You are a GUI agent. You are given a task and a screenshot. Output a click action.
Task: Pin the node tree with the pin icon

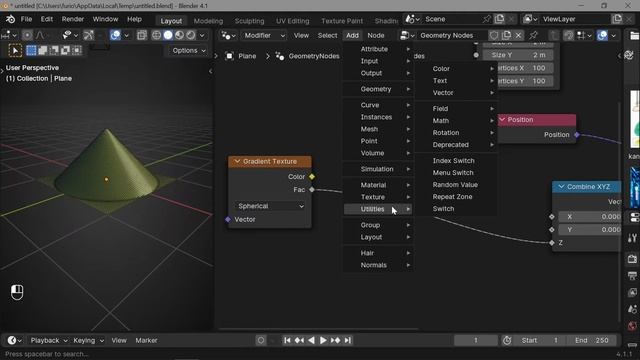533,36
